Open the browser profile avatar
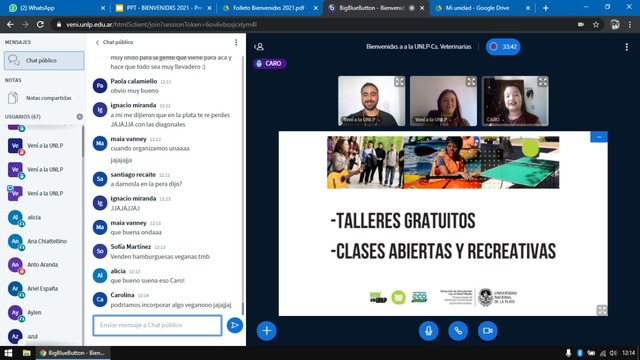Screen dimensions: 640x360 click(x=615, y=24)
